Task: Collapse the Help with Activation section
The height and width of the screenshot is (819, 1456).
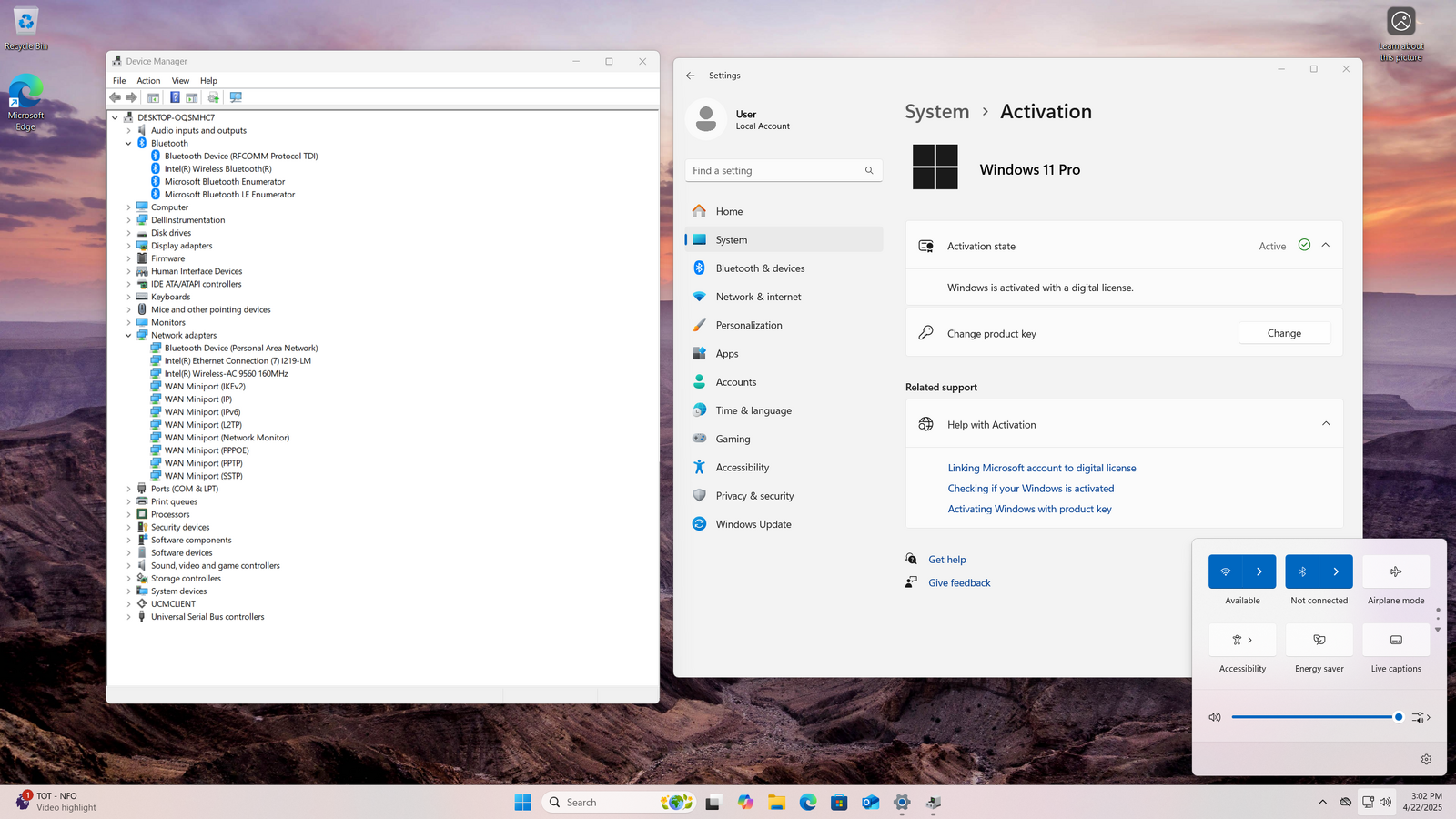Action: tap(1325, 424)
